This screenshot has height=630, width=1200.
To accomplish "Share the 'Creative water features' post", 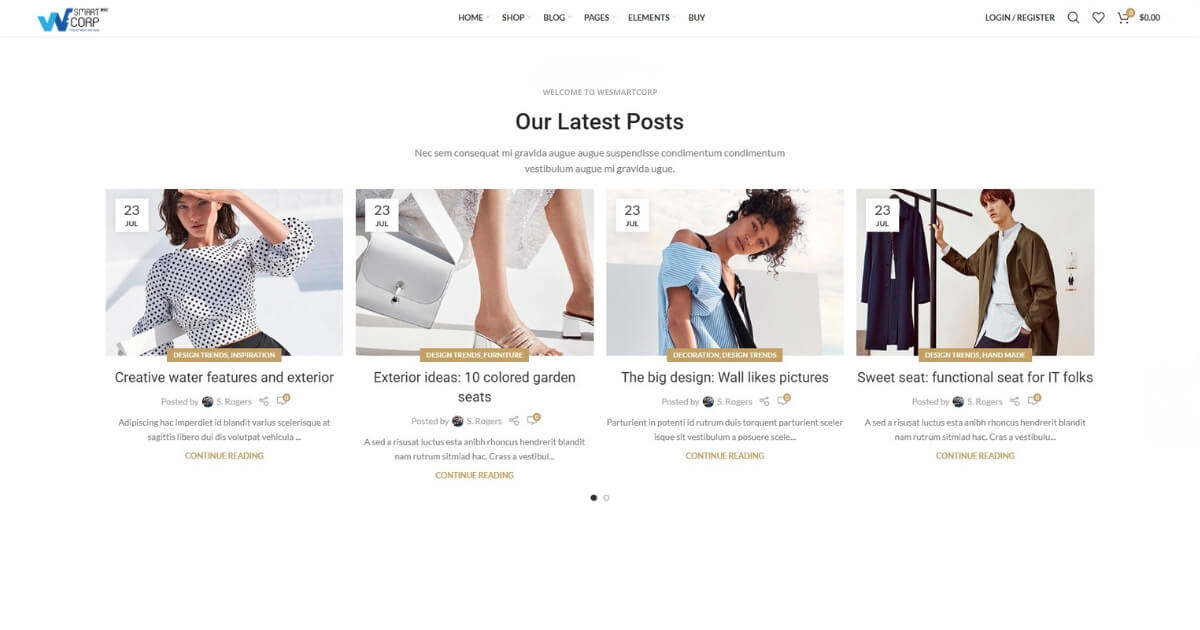I will click(x=263, y=401).
